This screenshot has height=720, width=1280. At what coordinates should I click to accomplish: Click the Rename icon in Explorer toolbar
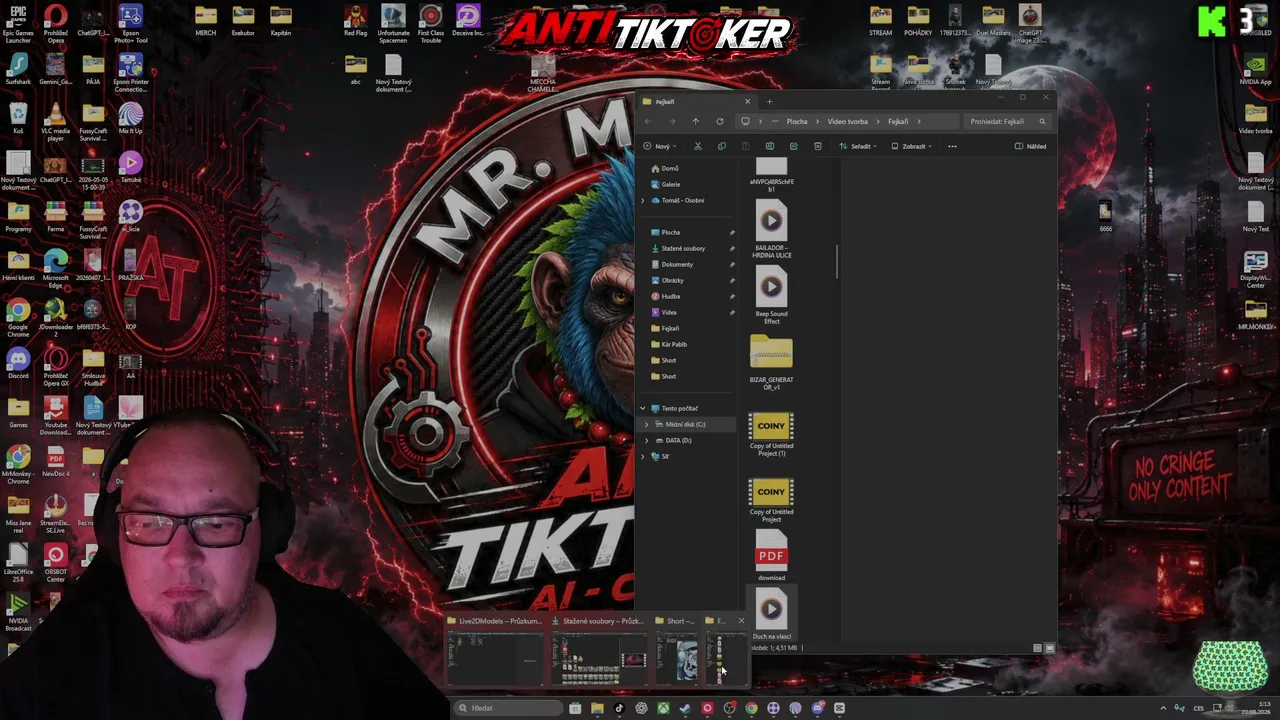[770, 146]
